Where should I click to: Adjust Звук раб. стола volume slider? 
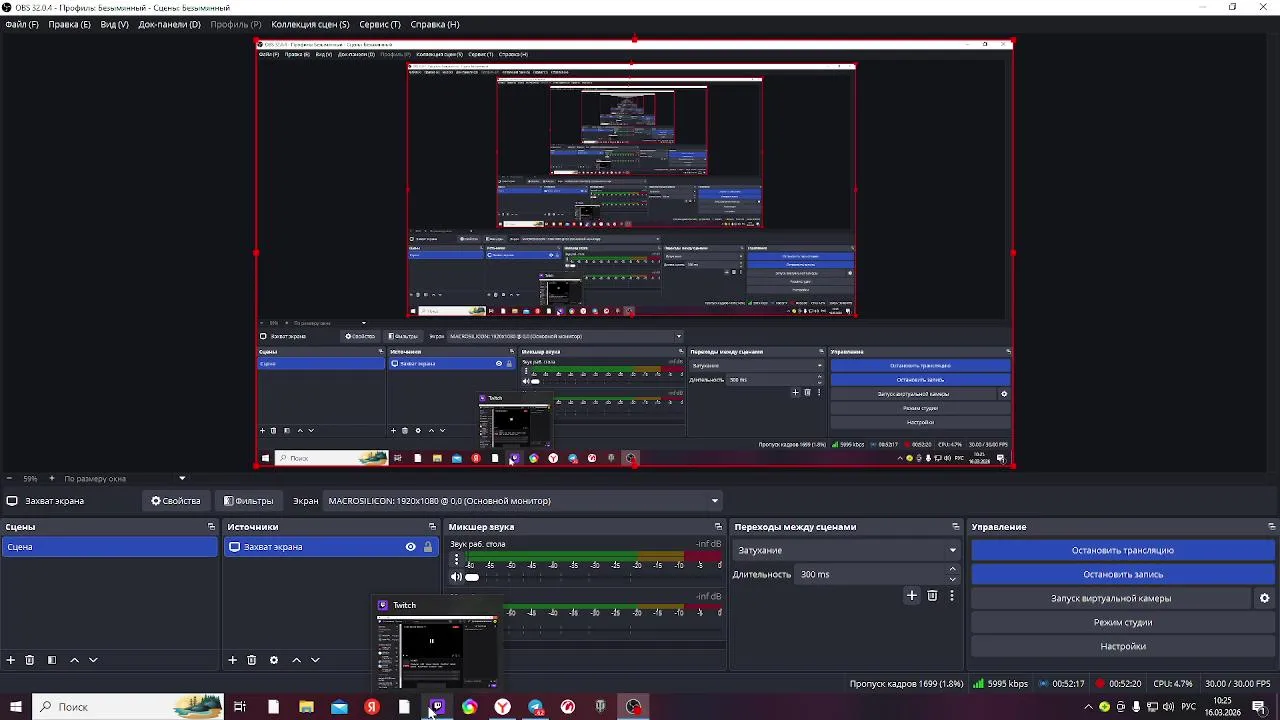[x=472, y=577]
